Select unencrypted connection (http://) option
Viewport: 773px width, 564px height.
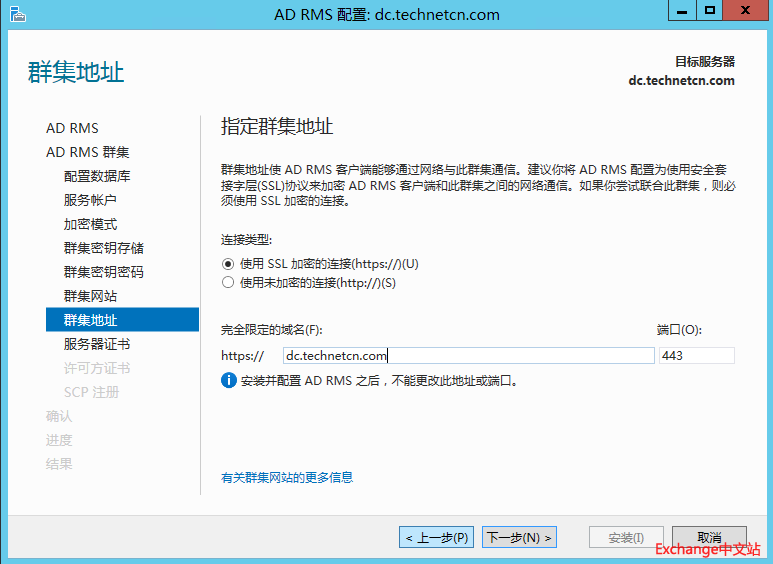tap(228, 283)
